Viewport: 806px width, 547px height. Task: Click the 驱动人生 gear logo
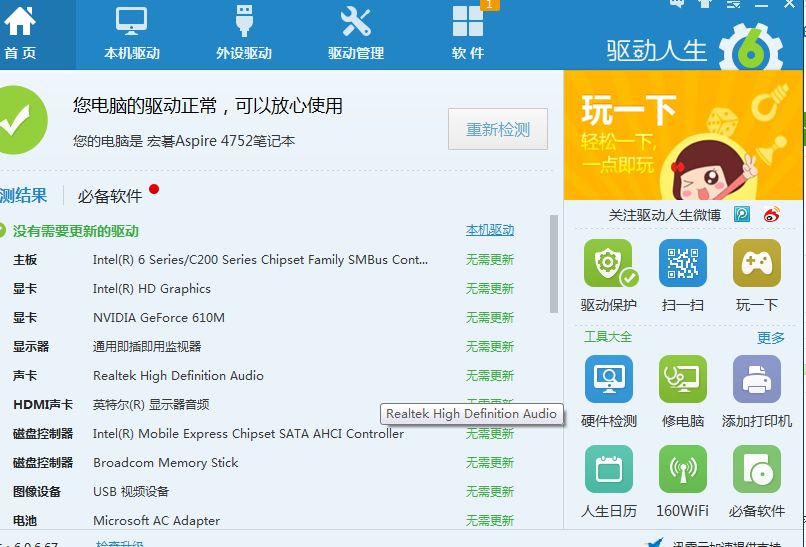(750, 49)
